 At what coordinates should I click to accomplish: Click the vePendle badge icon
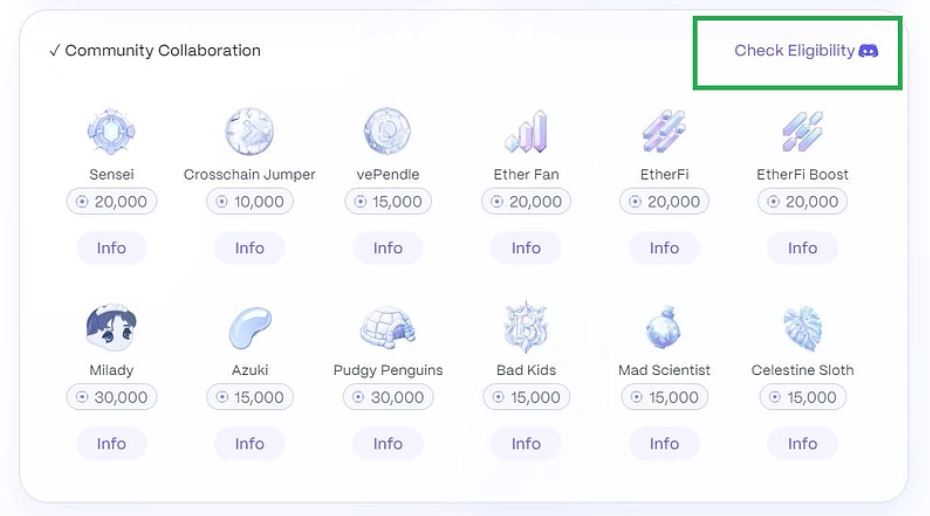point(388,131)
